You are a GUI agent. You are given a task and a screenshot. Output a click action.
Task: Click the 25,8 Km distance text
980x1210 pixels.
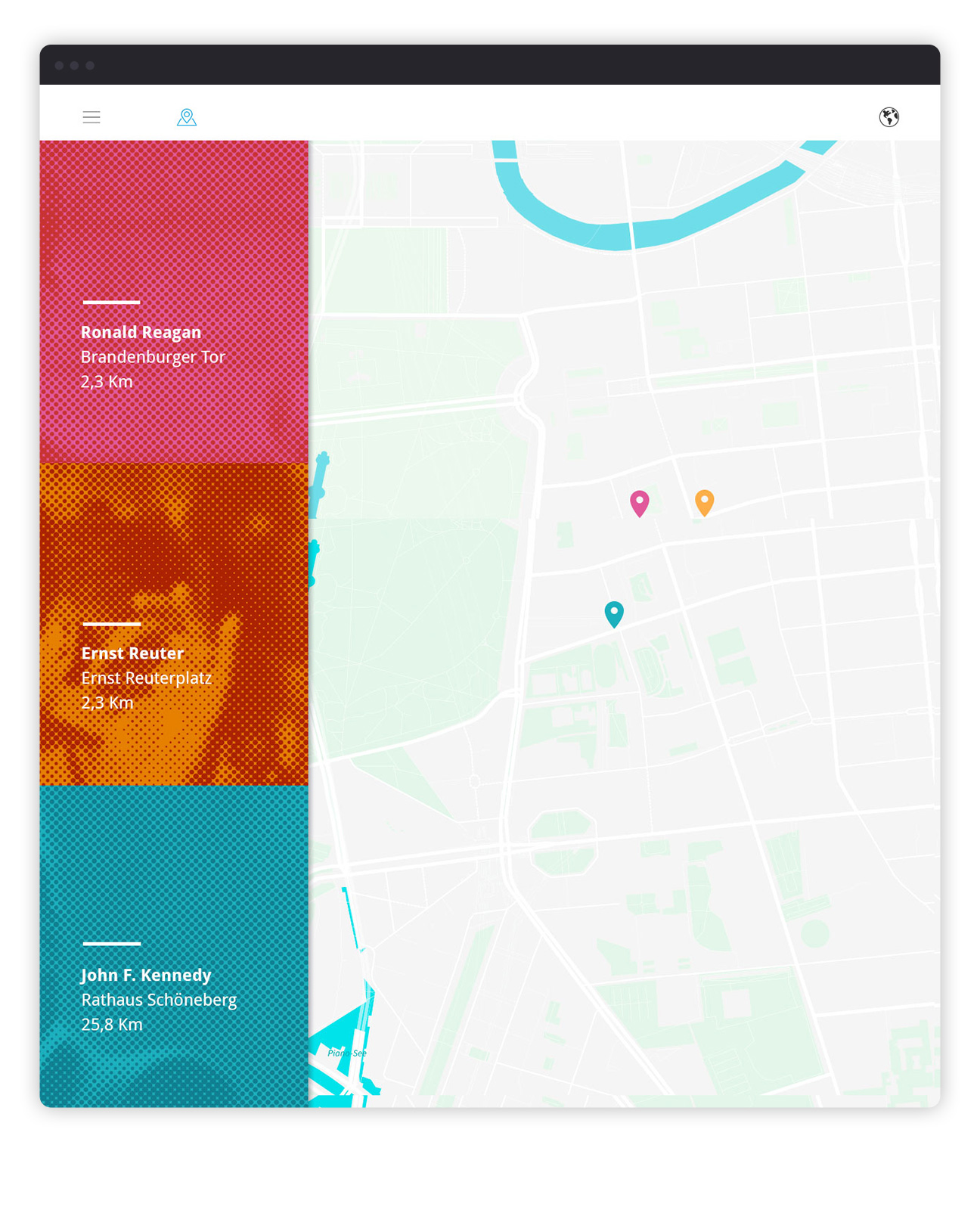(x=112, y=1025)
